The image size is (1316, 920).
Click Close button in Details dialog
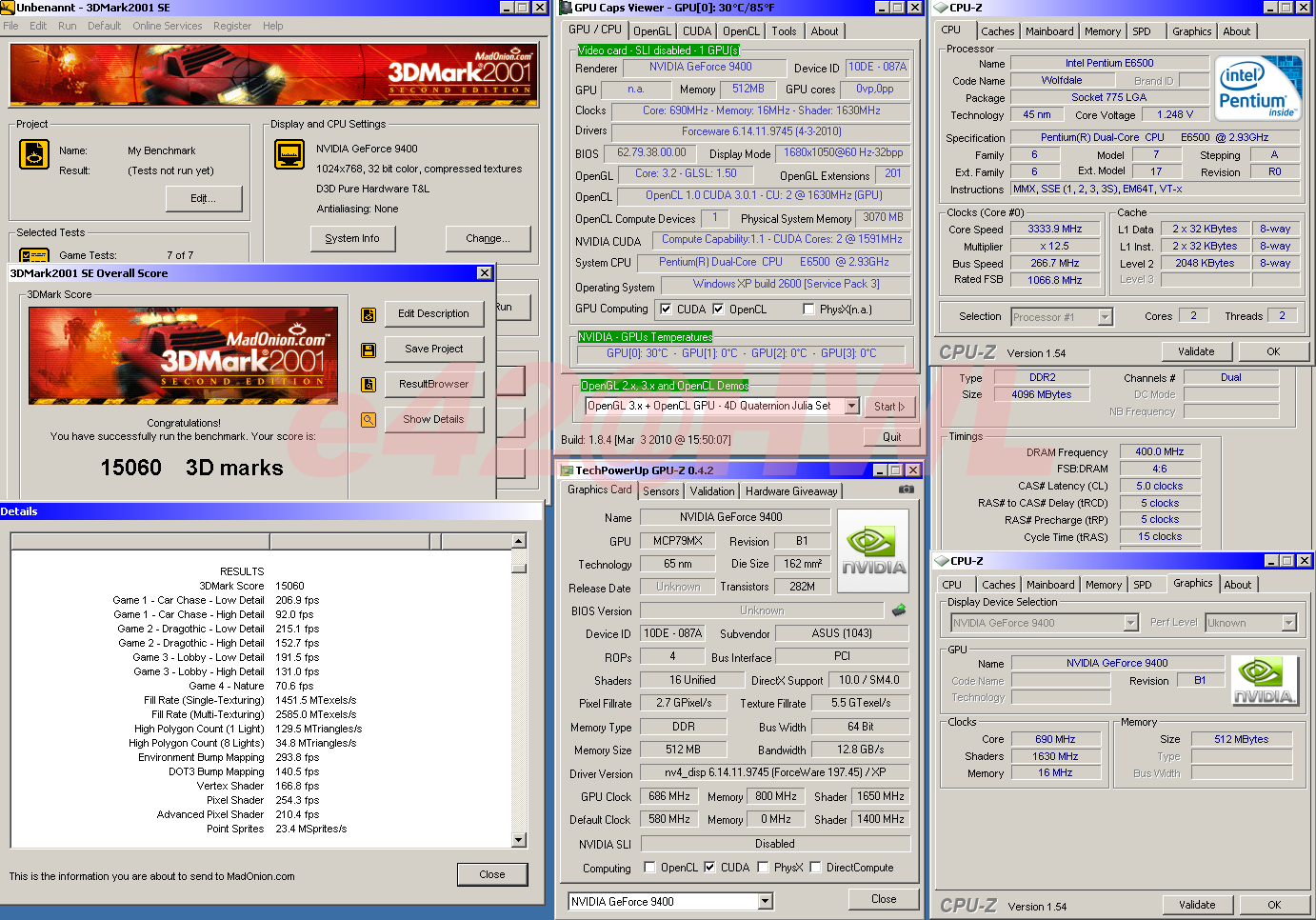492,875
